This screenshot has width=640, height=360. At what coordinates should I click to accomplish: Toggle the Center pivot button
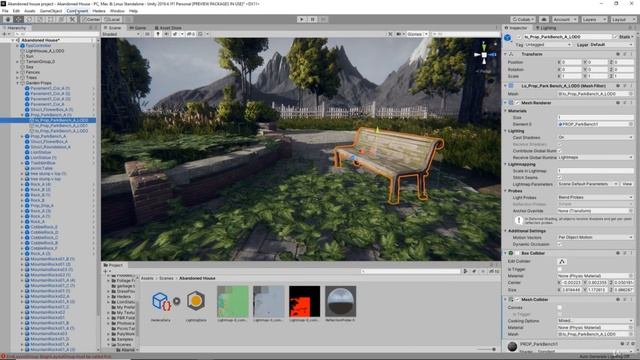tap(91, 19)
